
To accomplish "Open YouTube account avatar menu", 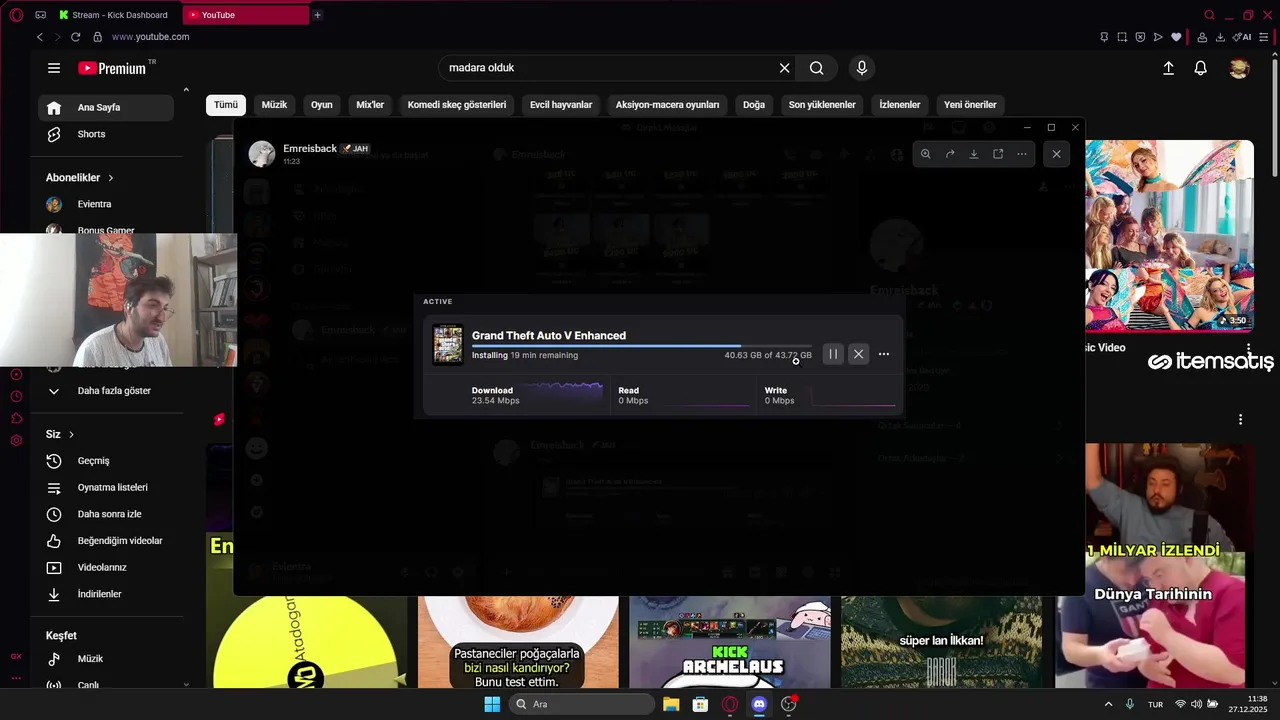I will 1239,68.
